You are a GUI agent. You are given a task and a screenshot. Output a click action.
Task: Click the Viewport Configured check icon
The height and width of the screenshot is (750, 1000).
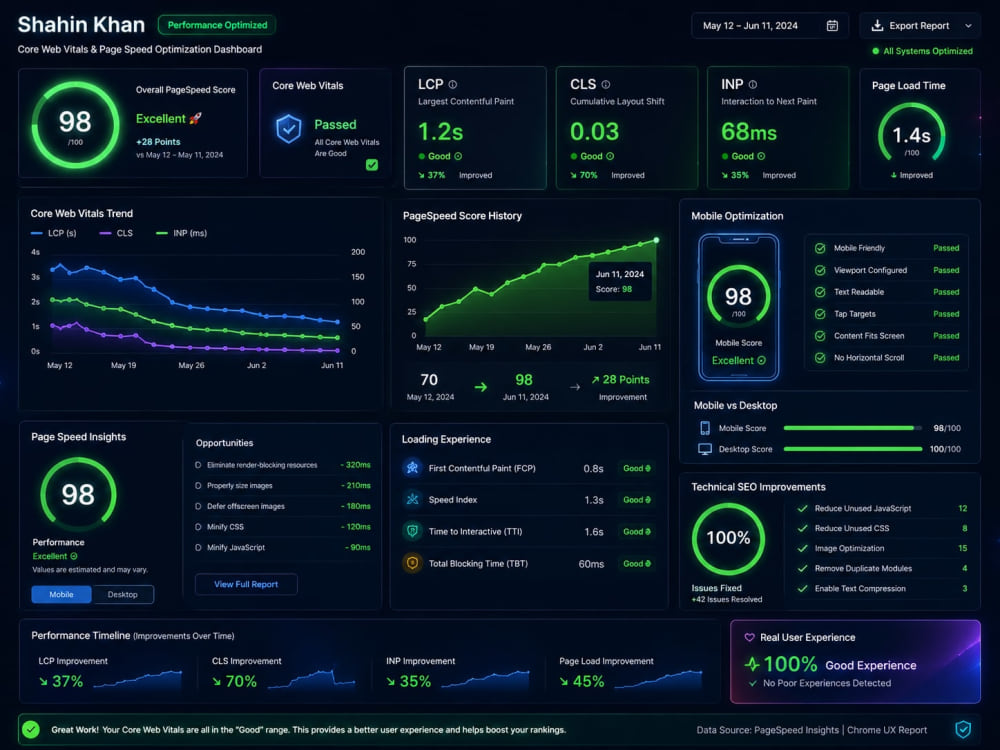click(x=820, y=270)
